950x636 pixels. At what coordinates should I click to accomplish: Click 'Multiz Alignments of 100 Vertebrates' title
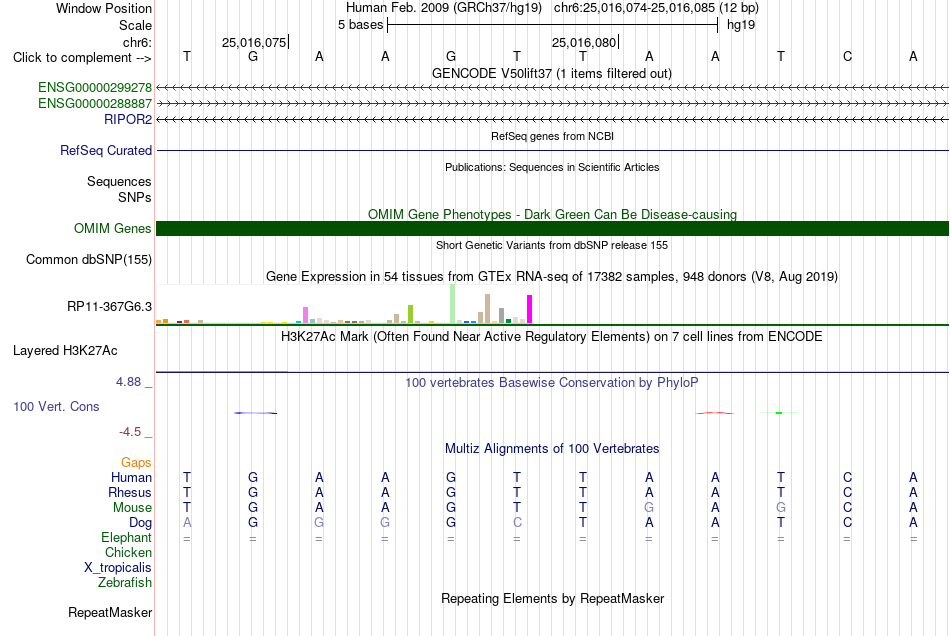[552, 449]
